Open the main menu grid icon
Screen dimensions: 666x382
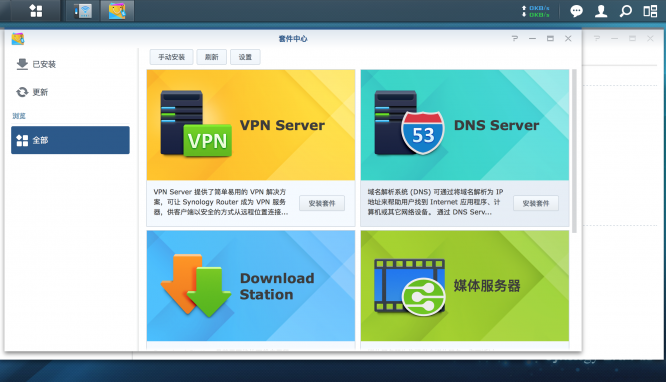click(36, 11)
